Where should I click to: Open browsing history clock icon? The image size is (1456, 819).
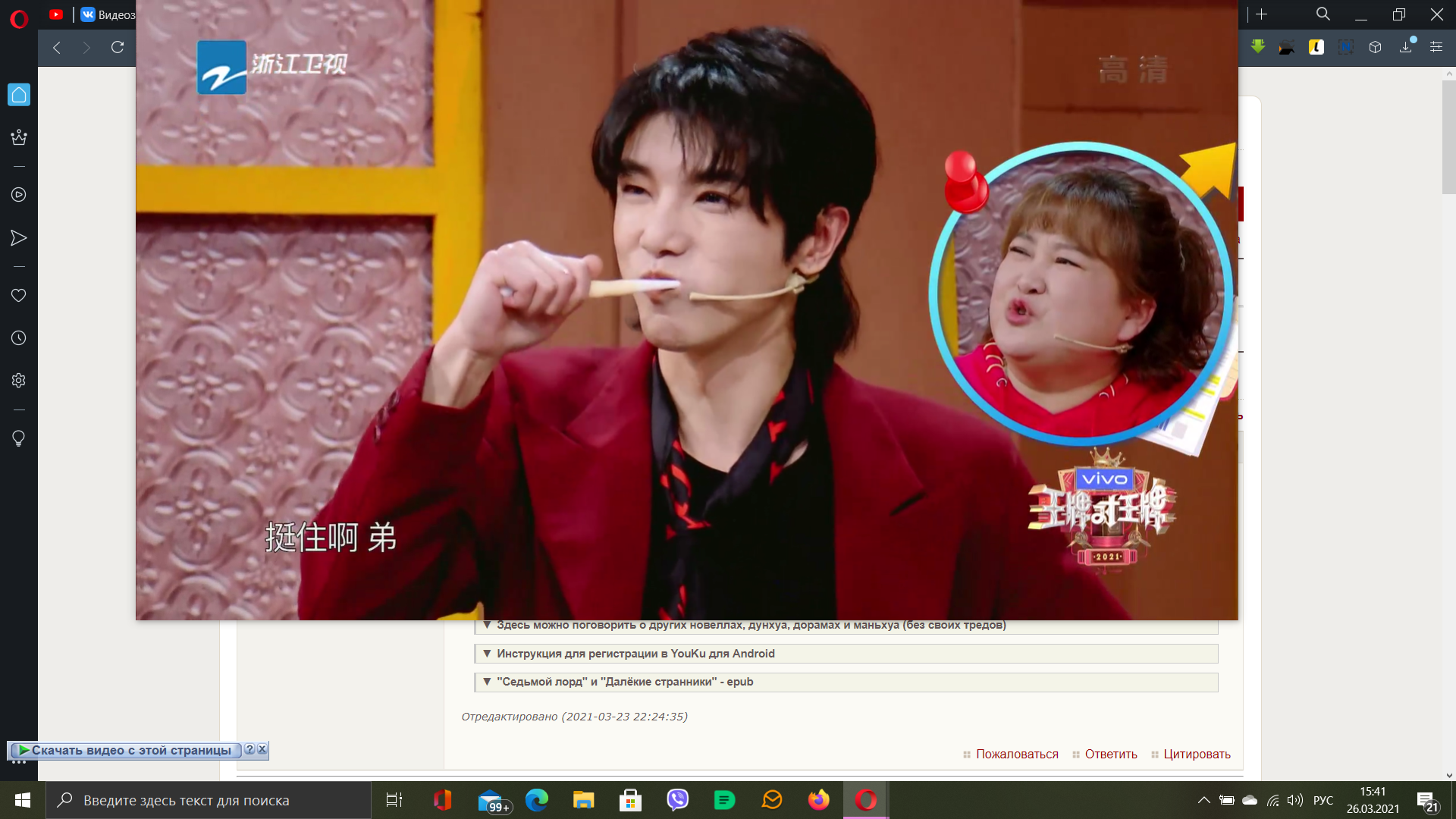tap(19, 338)
